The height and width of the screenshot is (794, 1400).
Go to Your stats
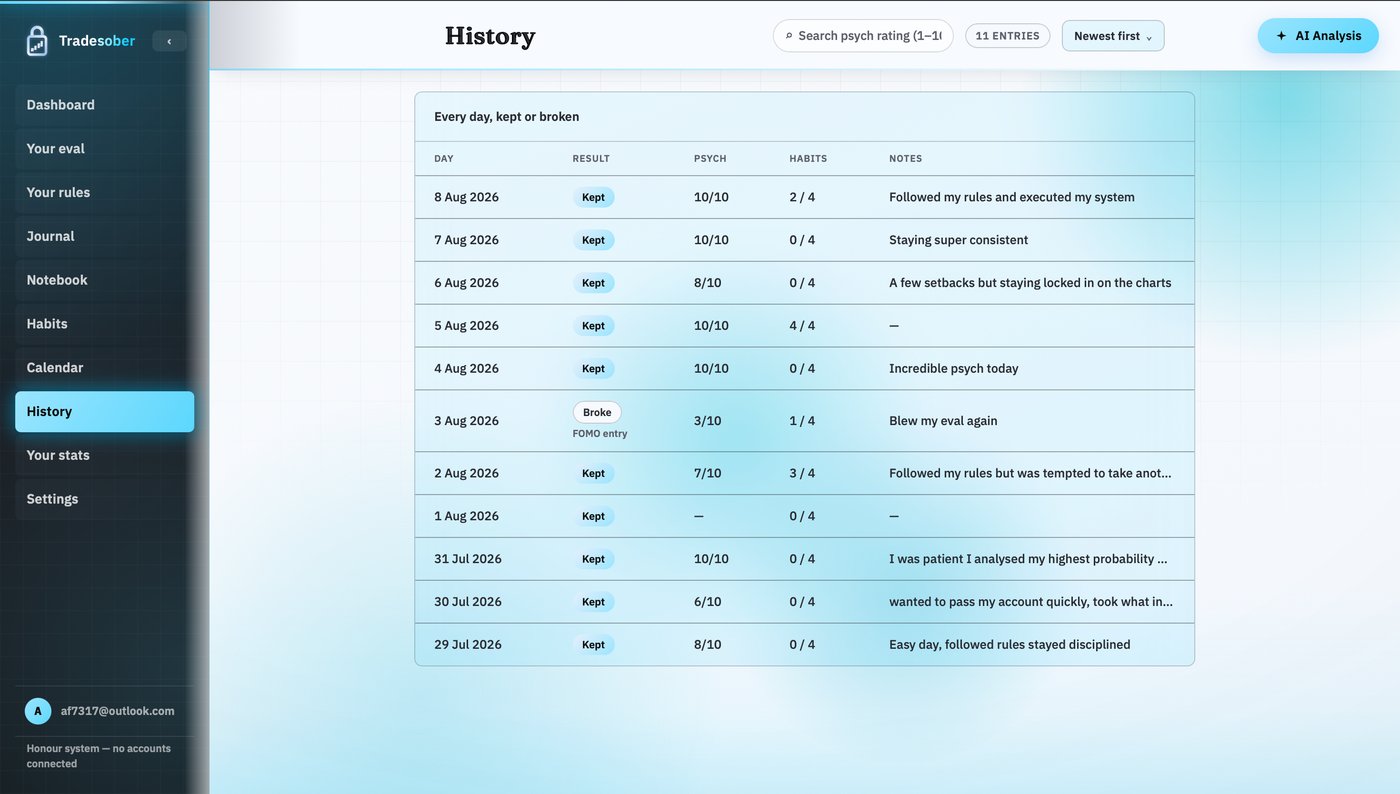105,455
